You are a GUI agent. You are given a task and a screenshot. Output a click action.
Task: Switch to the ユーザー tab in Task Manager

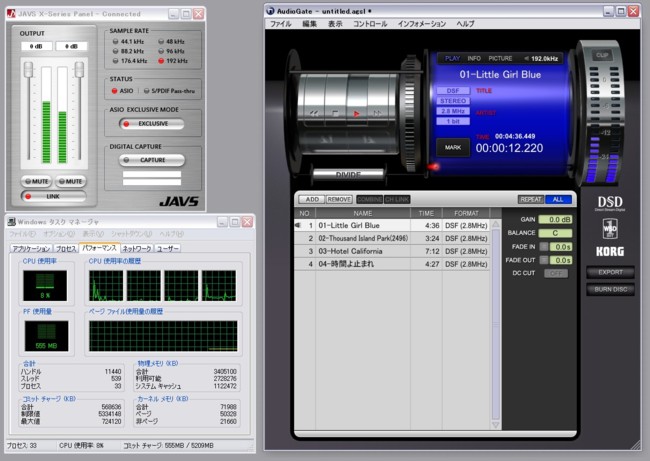[167, 248]
